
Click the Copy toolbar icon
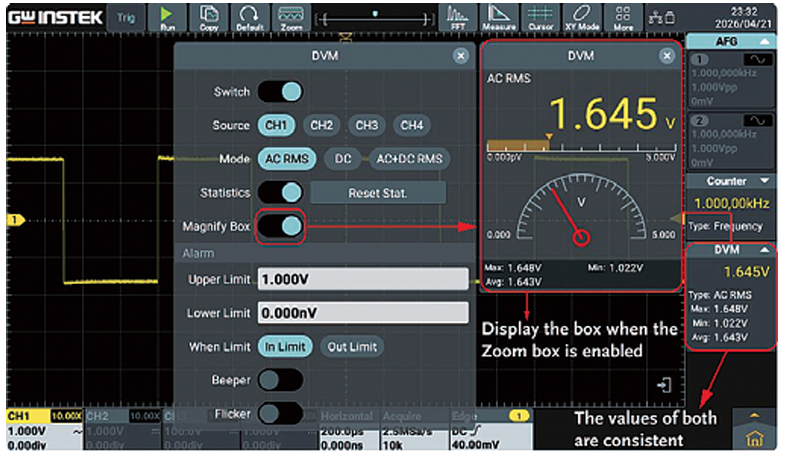click(x=209, y=18)
